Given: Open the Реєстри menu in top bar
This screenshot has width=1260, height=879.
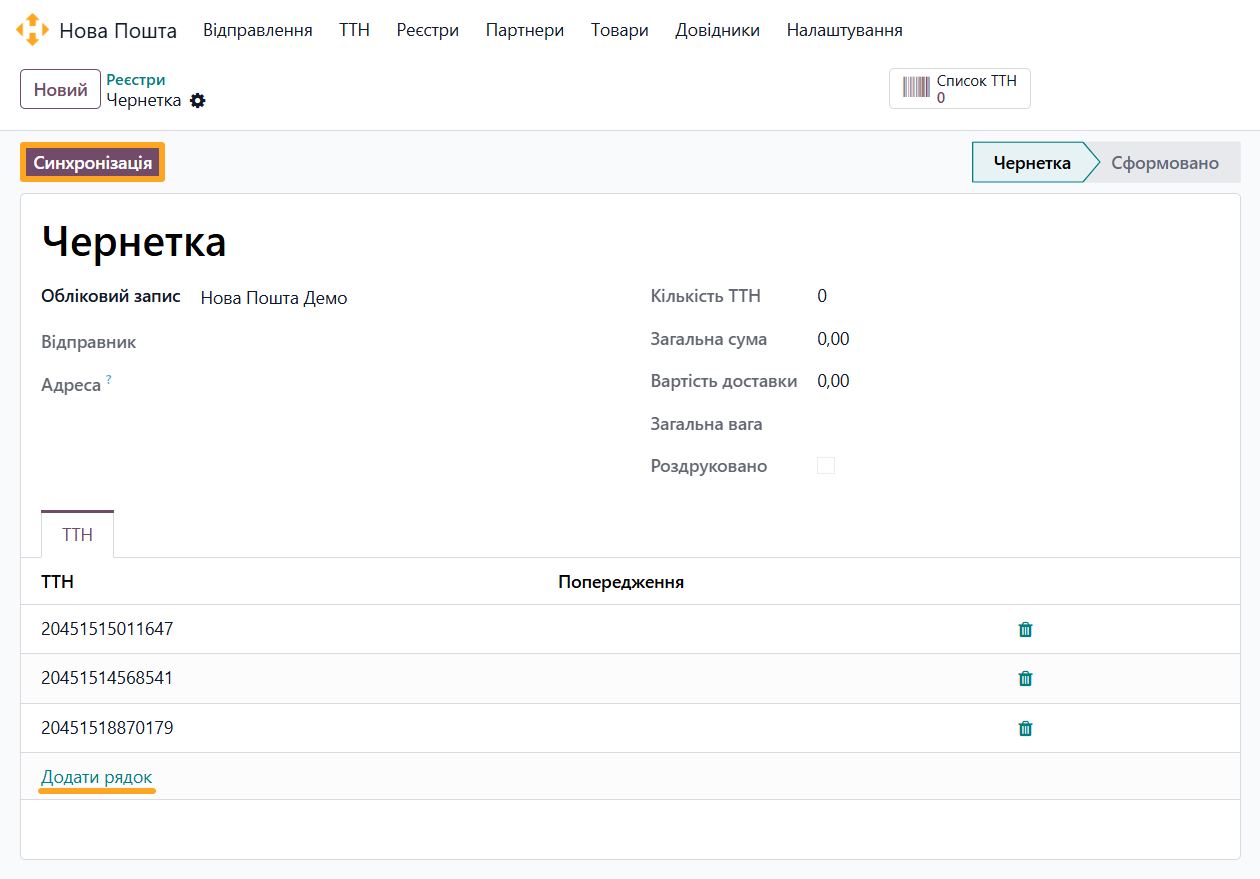Looking at the screenshot, I should (x=428, y=30).
